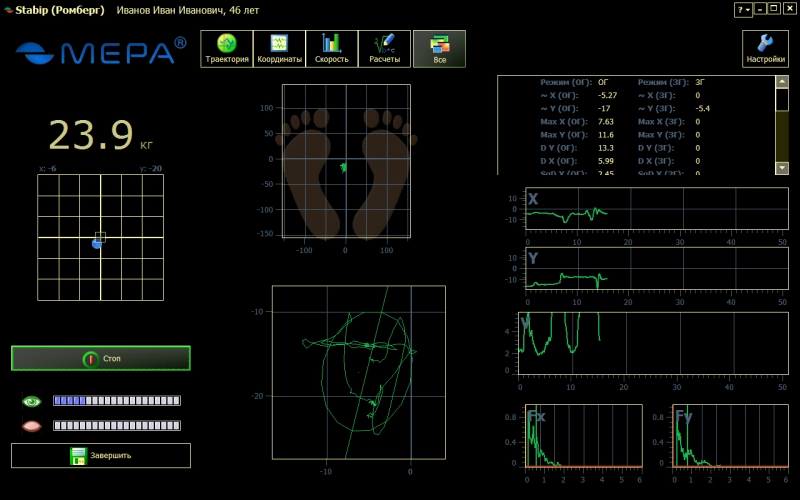Click the Завершить save button
The height and width of the screenshot is (500, 800).
101,456
